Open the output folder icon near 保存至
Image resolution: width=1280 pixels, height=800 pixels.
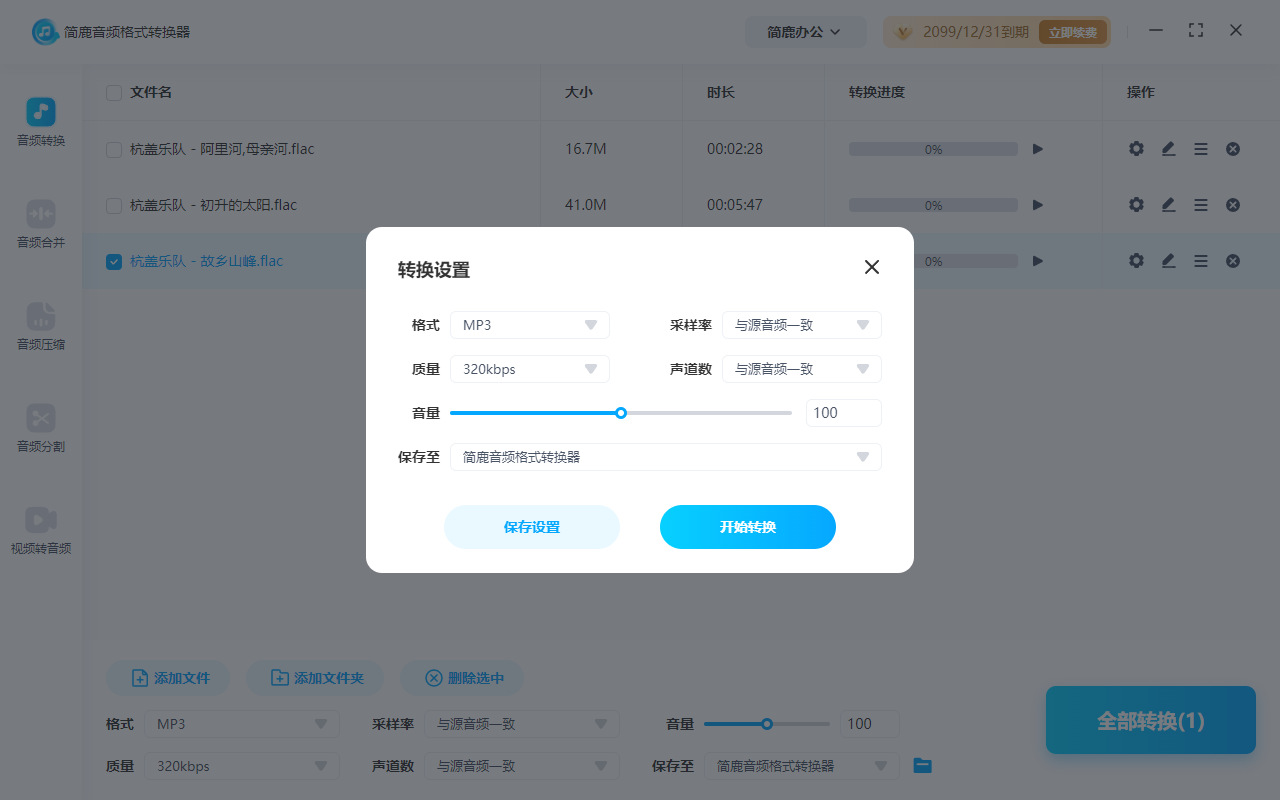(921, 765)
